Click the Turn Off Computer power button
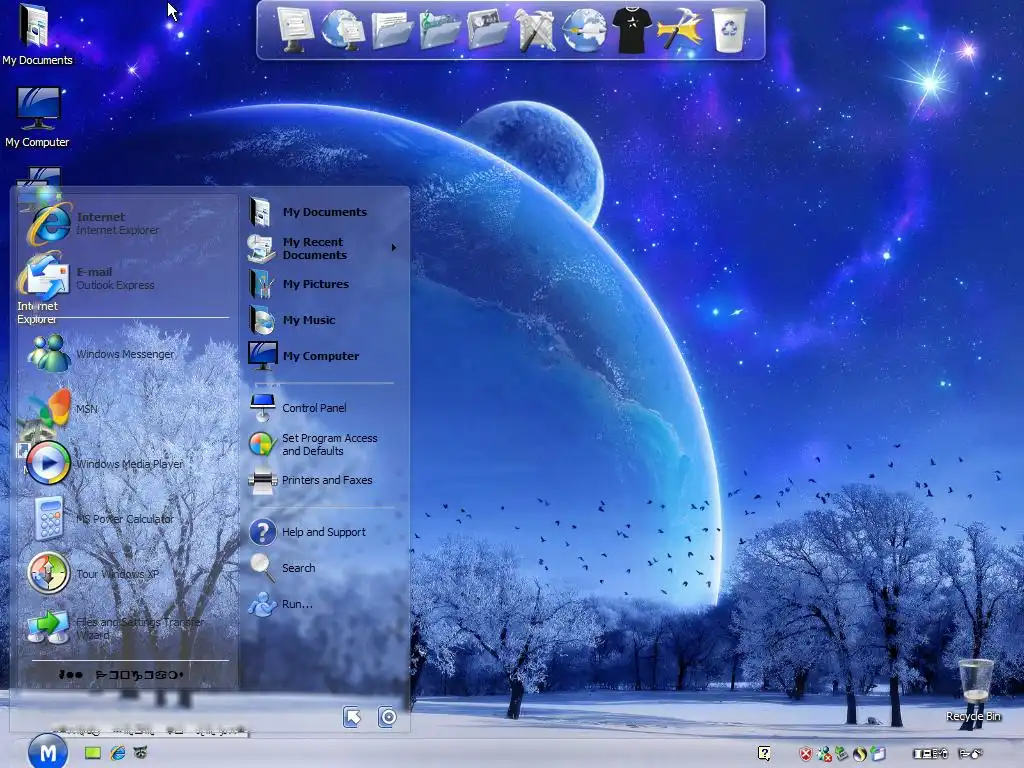The width and height of the screenshot is (1024, 768). click(387, 717)
